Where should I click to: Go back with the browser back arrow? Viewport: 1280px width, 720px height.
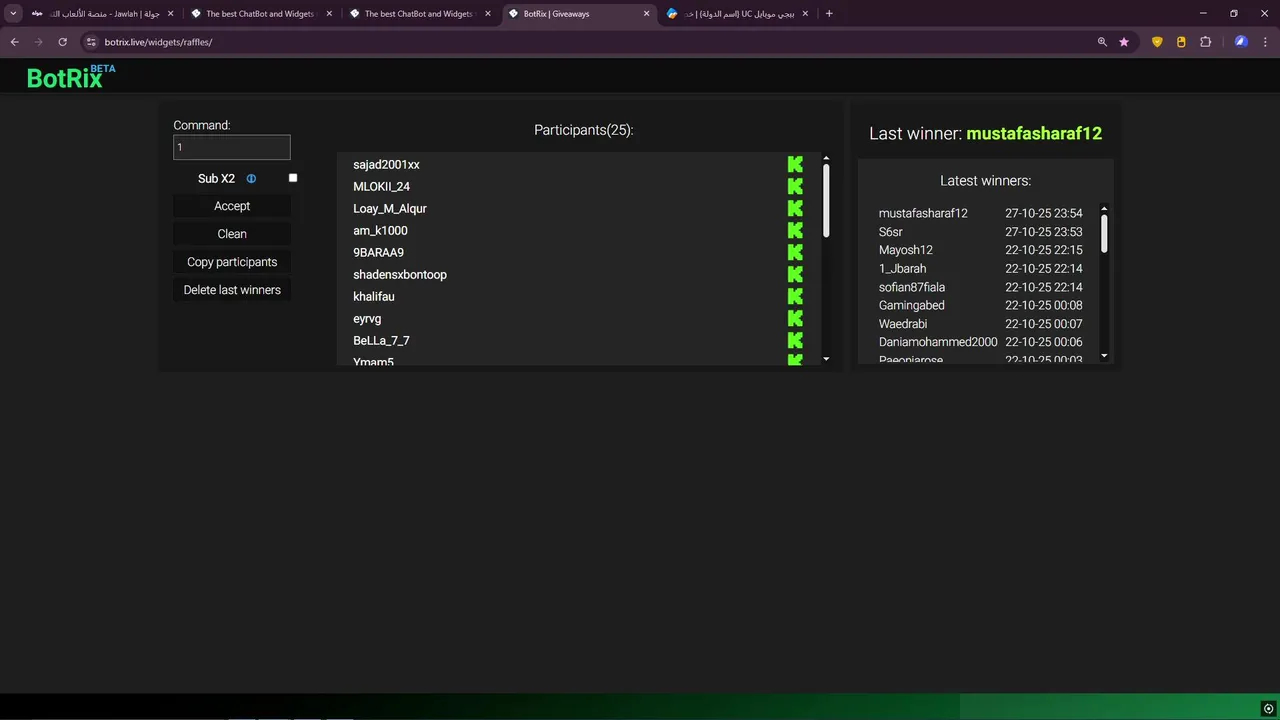[x=14, y=42]
